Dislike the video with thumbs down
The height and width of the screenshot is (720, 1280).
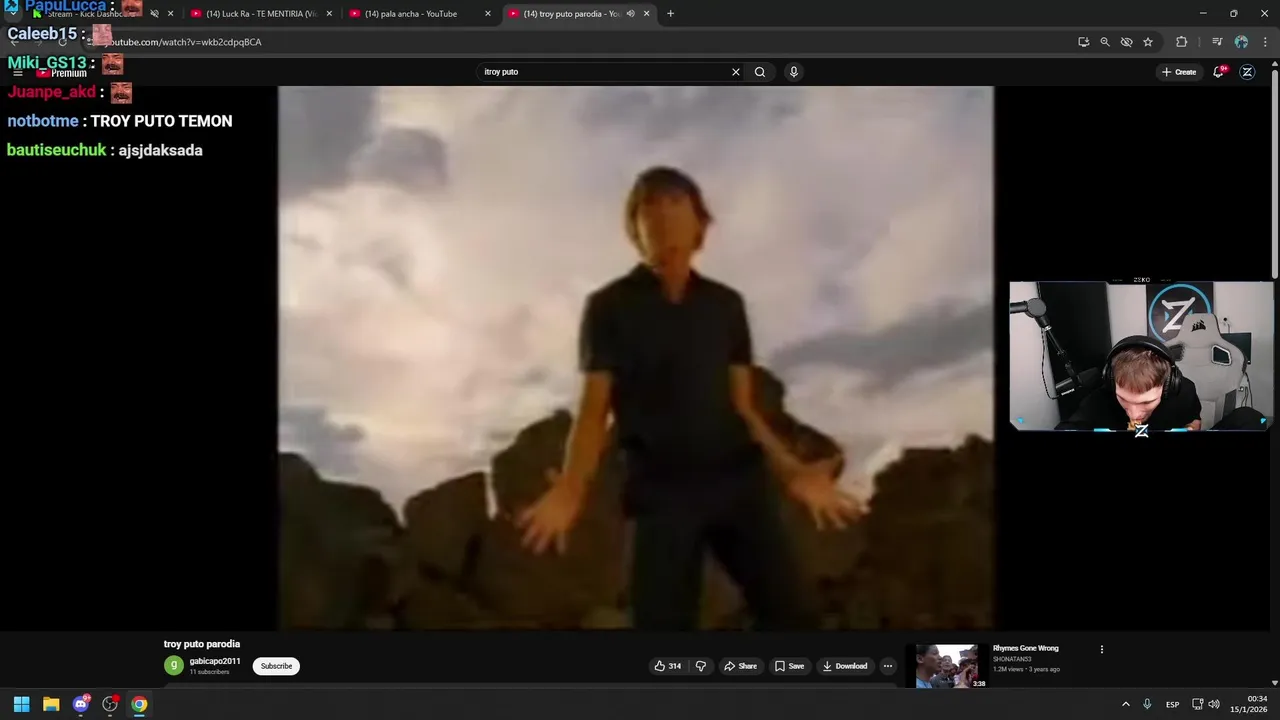(x=700, y=666)
